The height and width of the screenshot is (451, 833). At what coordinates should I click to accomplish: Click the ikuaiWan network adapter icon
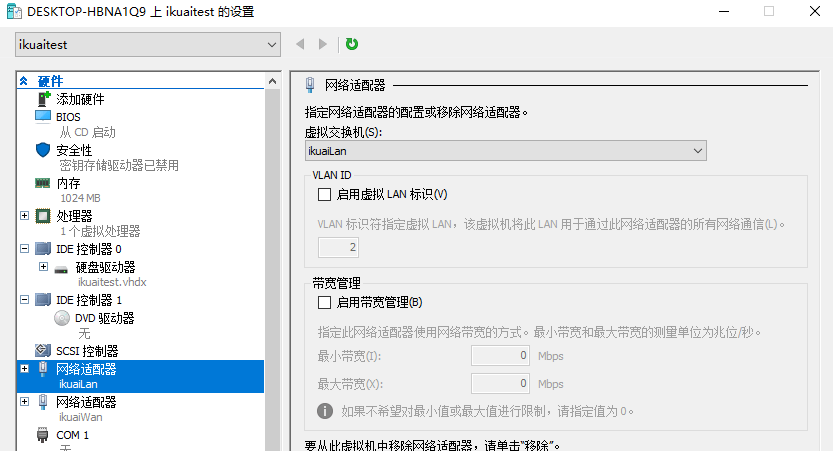point(43,402)
